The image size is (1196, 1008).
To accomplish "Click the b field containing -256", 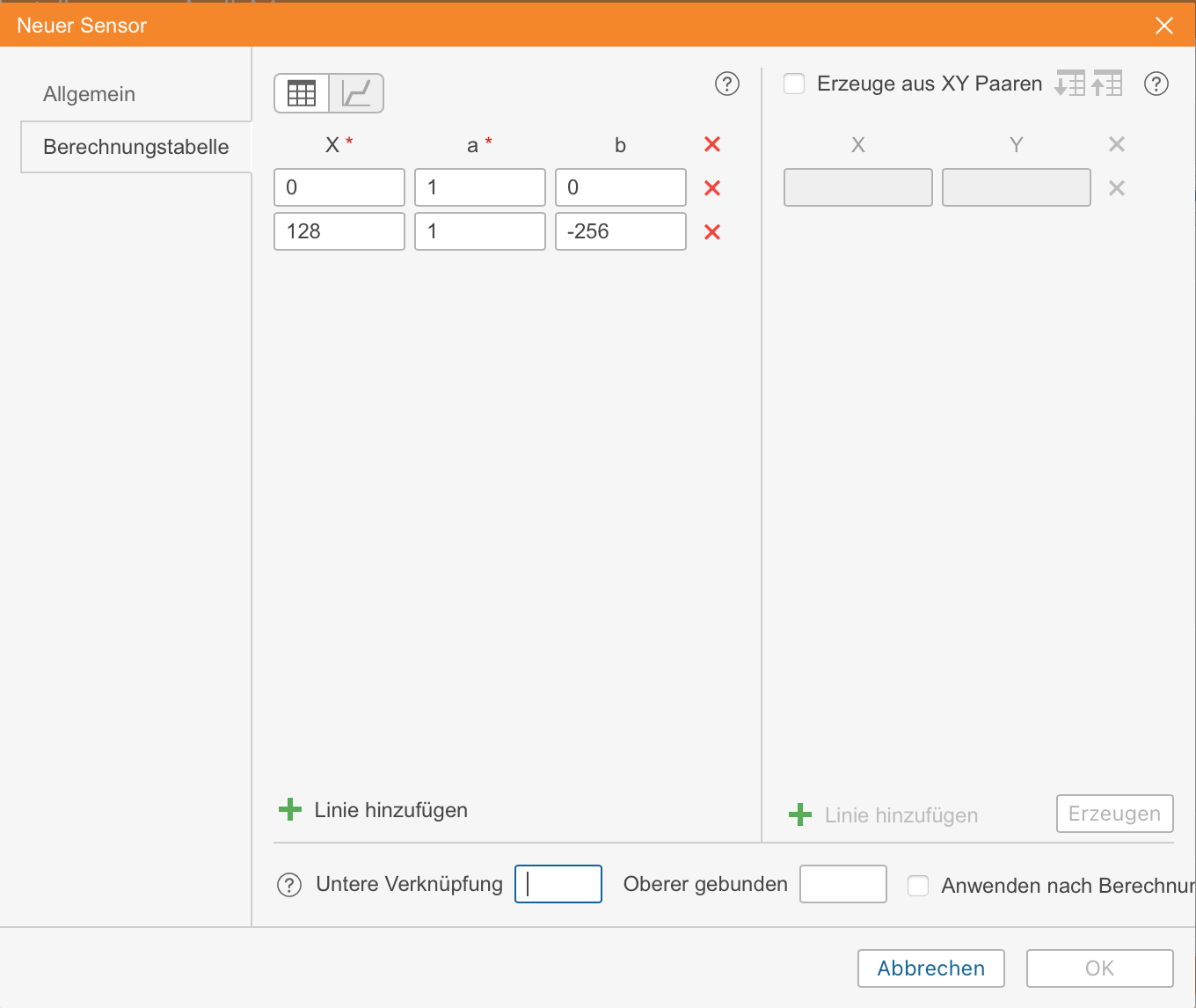I will click(620, 231).
